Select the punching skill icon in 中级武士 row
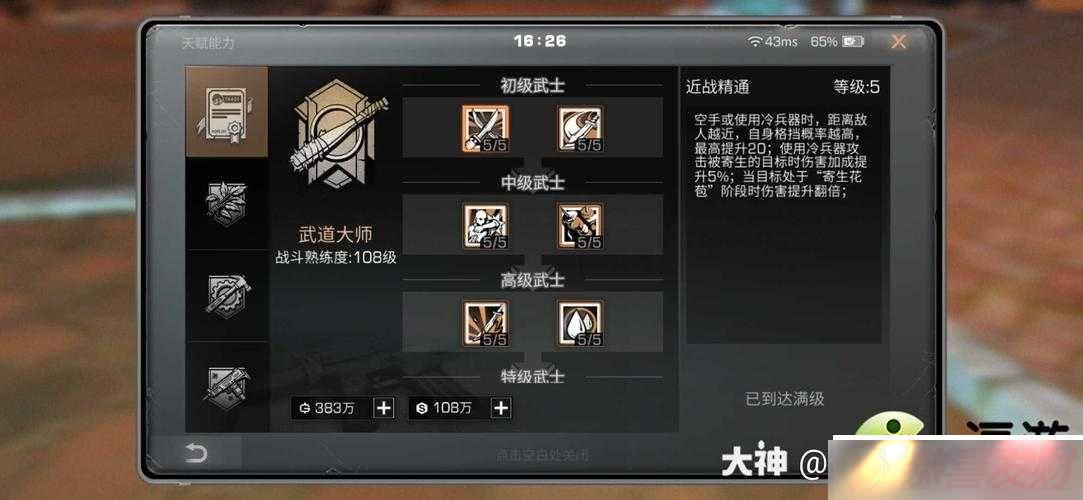 pyautogui.click(x=580, y=226)
